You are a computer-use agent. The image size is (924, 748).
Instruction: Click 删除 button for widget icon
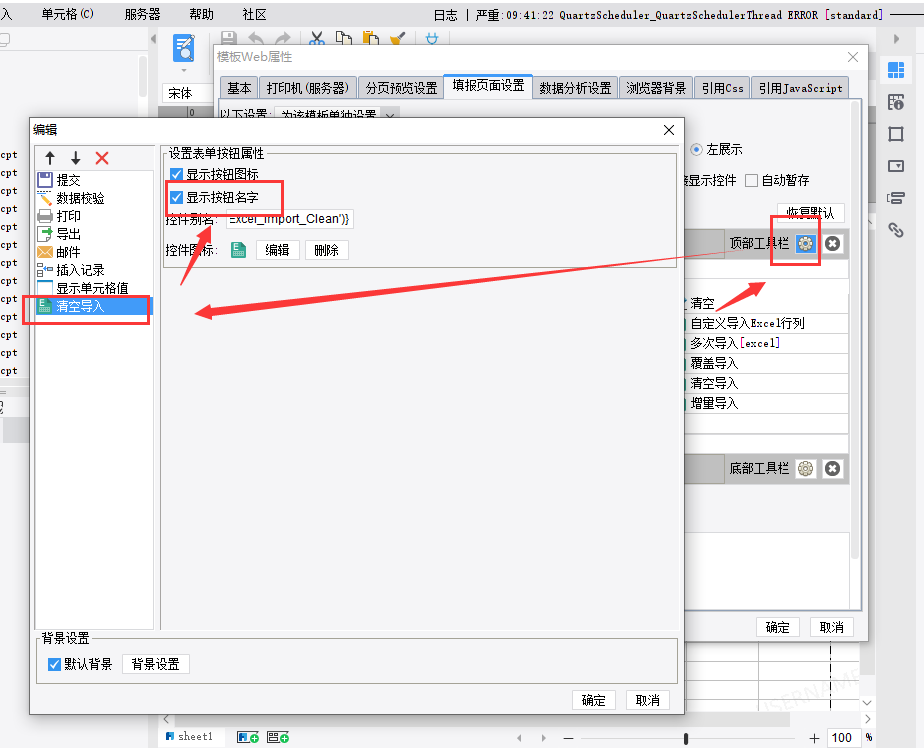326,250
